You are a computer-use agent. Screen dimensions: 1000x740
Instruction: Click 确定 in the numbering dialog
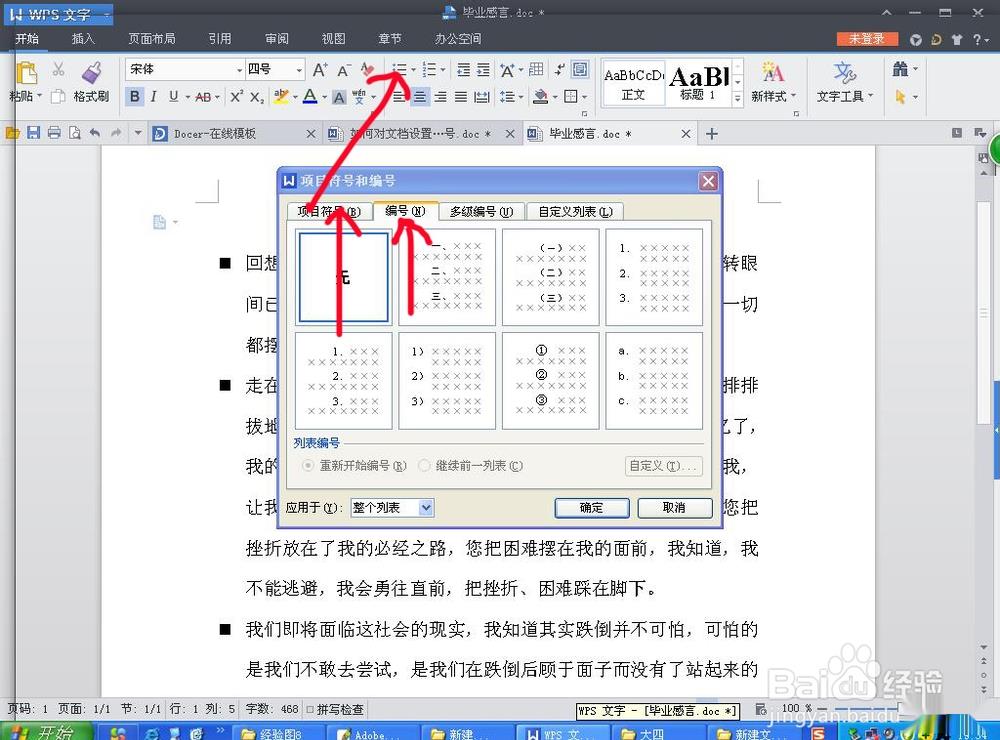(591, 508)
